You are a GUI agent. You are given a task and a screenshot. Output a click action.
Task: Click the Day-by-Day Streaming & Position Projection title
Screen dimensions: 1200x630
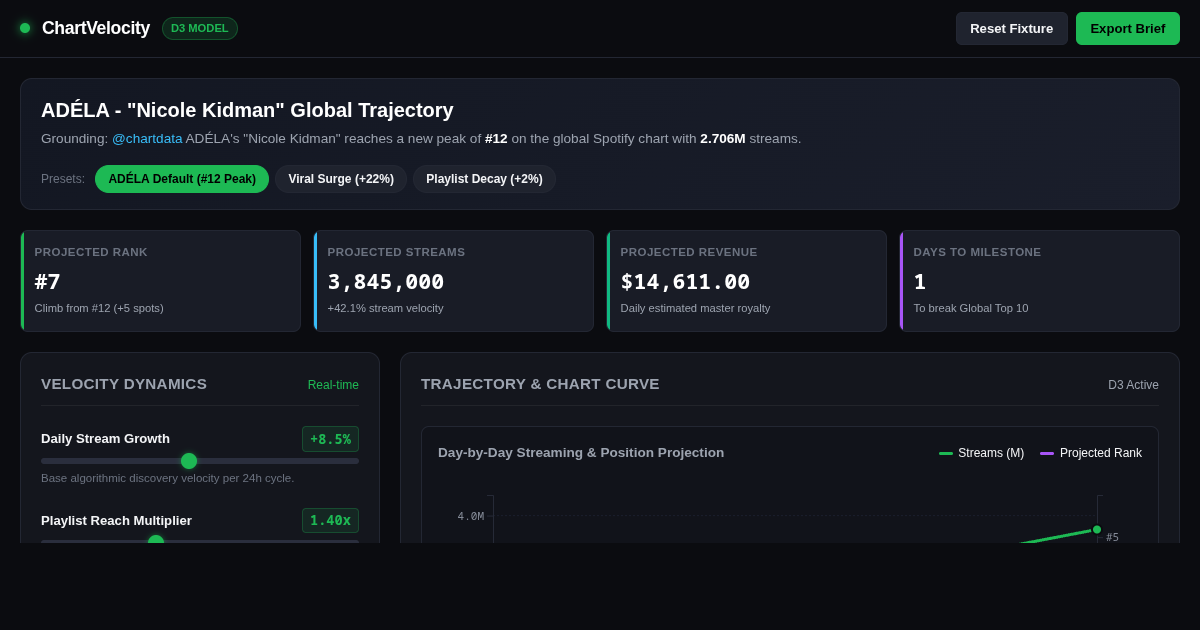tap(581, 453)
